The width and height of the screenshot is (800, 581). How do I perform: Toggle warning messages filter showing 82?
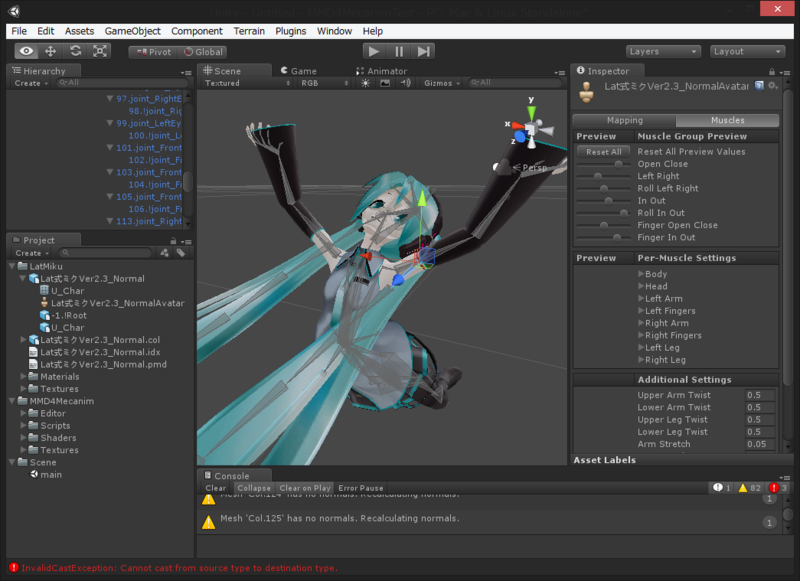click(749, 488)
